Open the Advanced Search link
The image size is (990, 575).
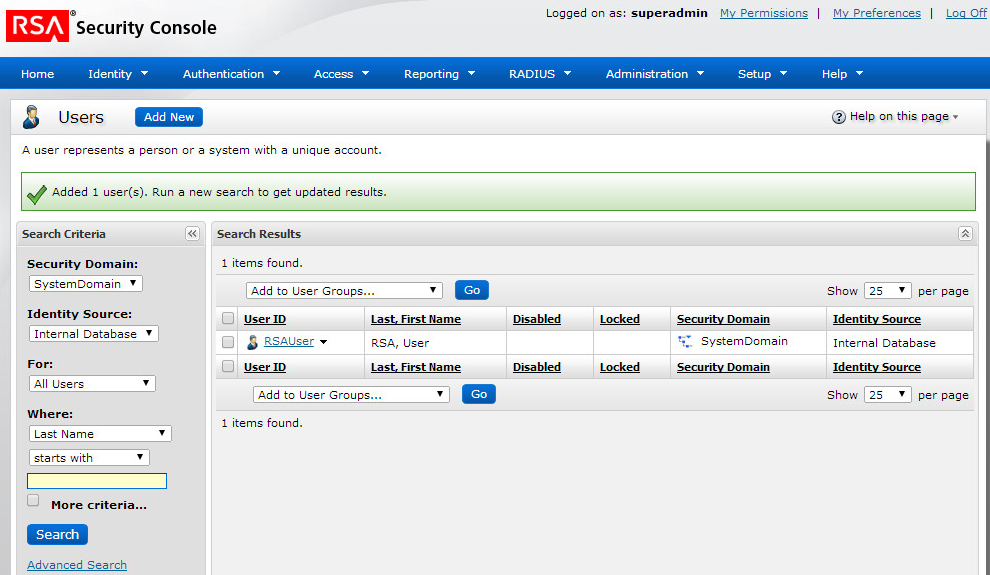(x=77, y=565)
